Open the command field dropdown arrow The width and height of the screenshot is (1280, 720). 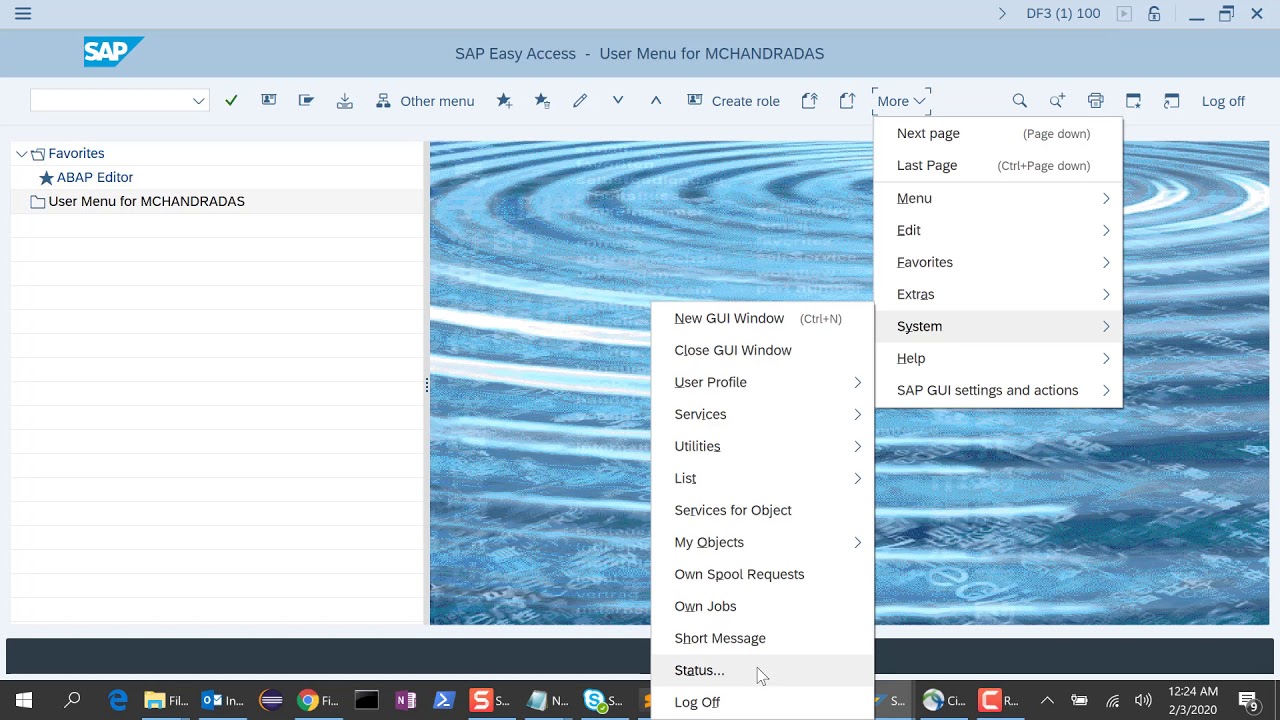[199, 100]
